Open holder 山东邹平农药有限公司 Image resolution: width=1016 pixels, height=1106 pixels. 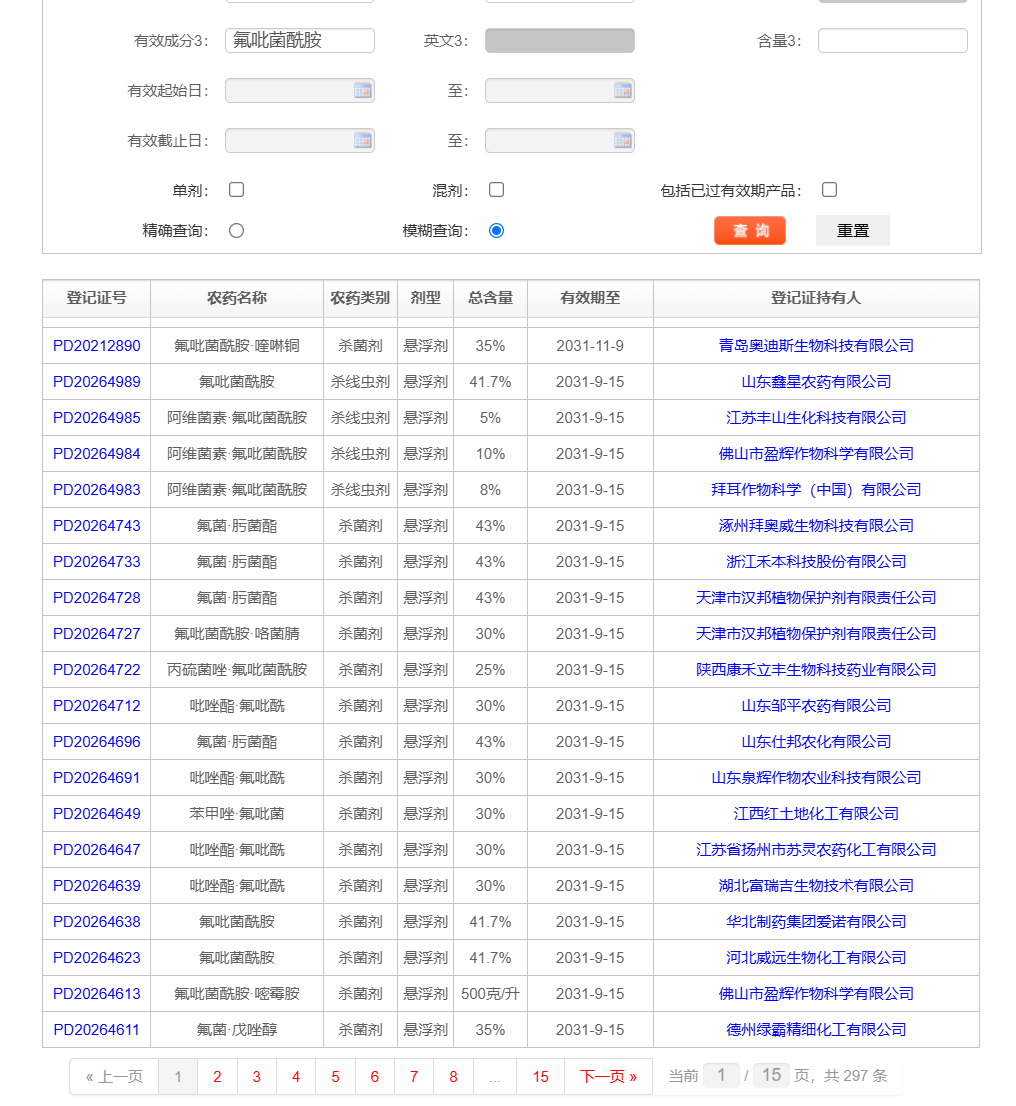(x=816, y=705)
